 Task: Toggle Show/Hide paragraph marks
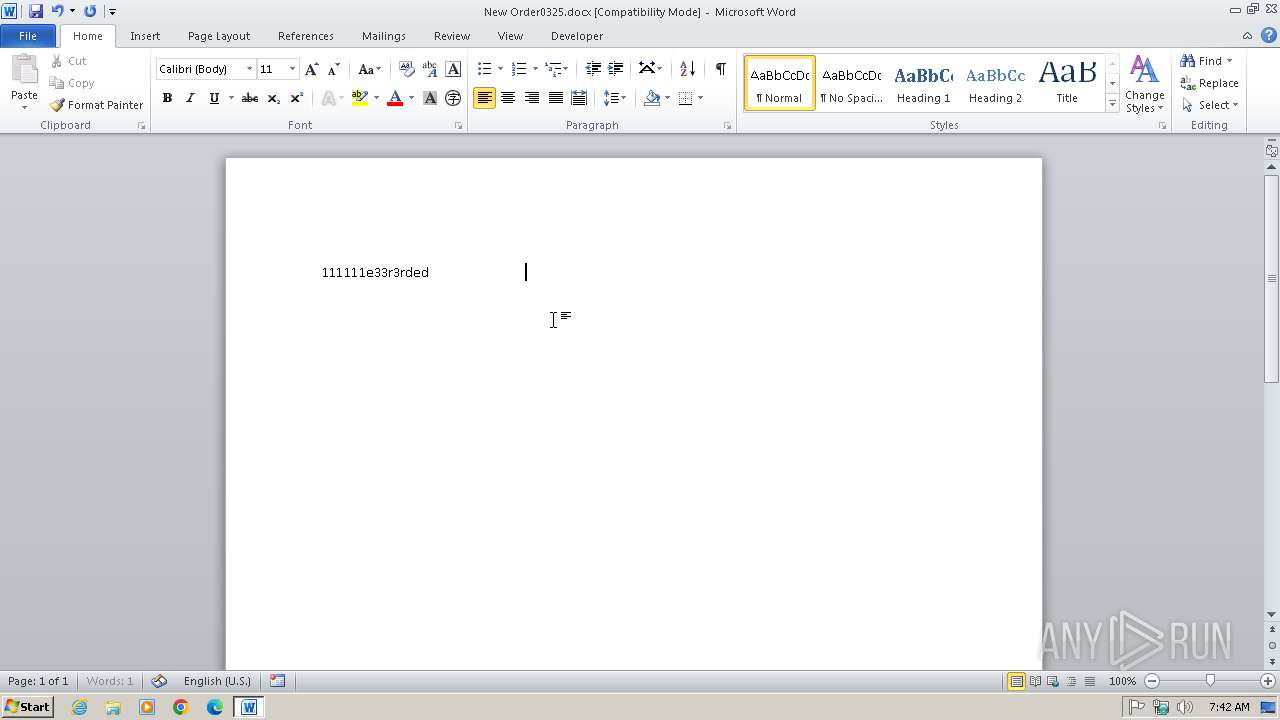720,69
